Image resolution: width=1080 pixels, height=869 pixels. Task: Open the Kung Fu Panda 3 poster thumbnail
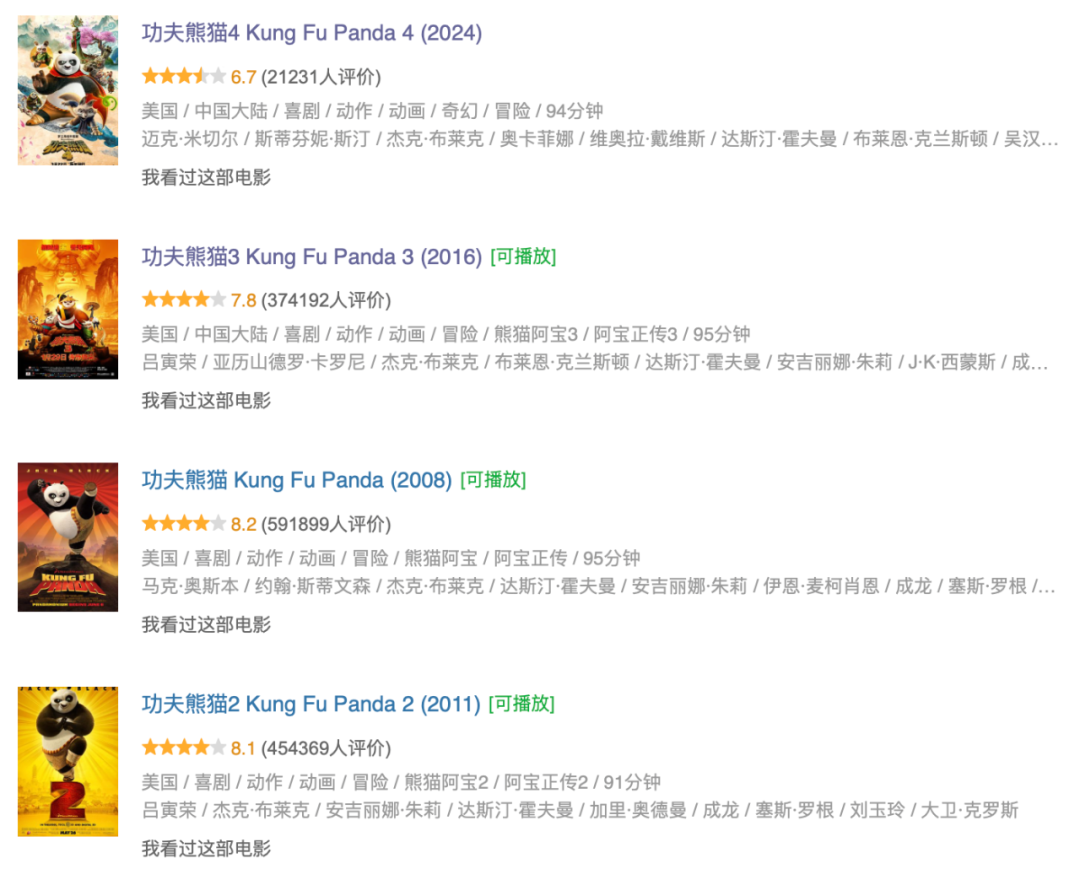pyautogui.click(x=68, y=309)
